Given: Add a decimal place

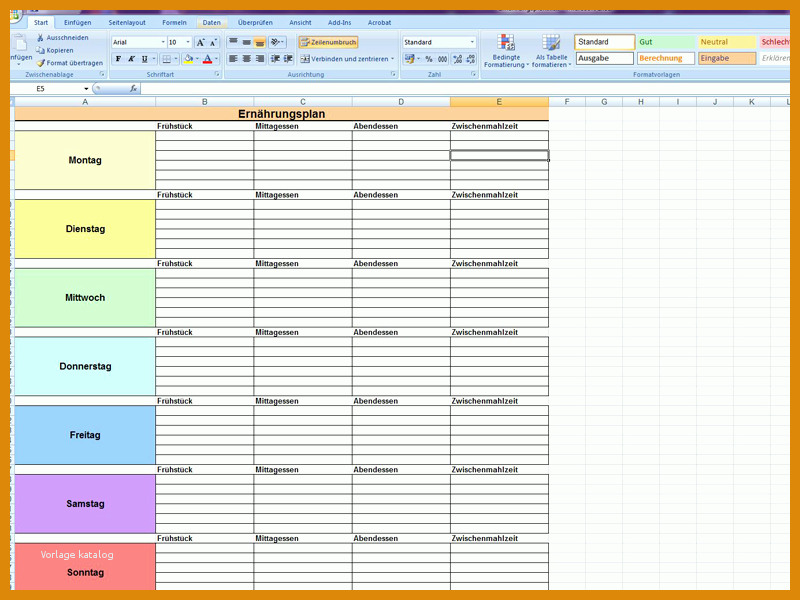Looking at the screenshot, I should pyautogui.click(x=458, y=59).
